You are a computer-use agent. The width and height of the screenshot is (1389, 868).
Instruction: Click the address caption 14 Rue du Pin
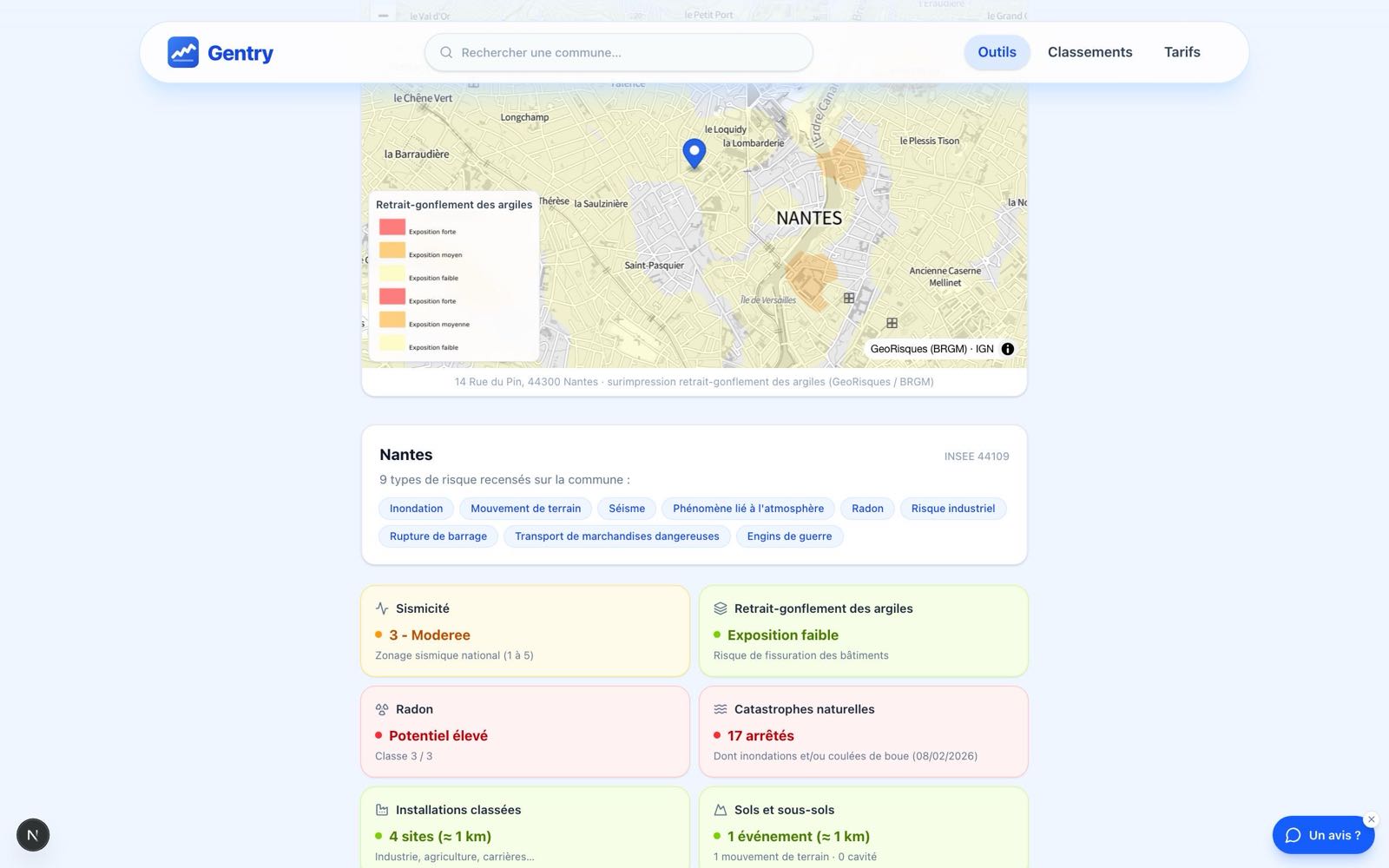[694, 382]
